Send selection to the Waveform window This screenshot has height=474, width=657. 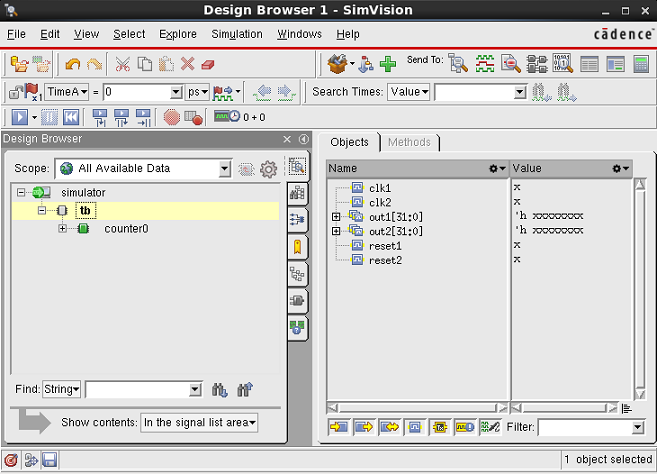(485, 64)
